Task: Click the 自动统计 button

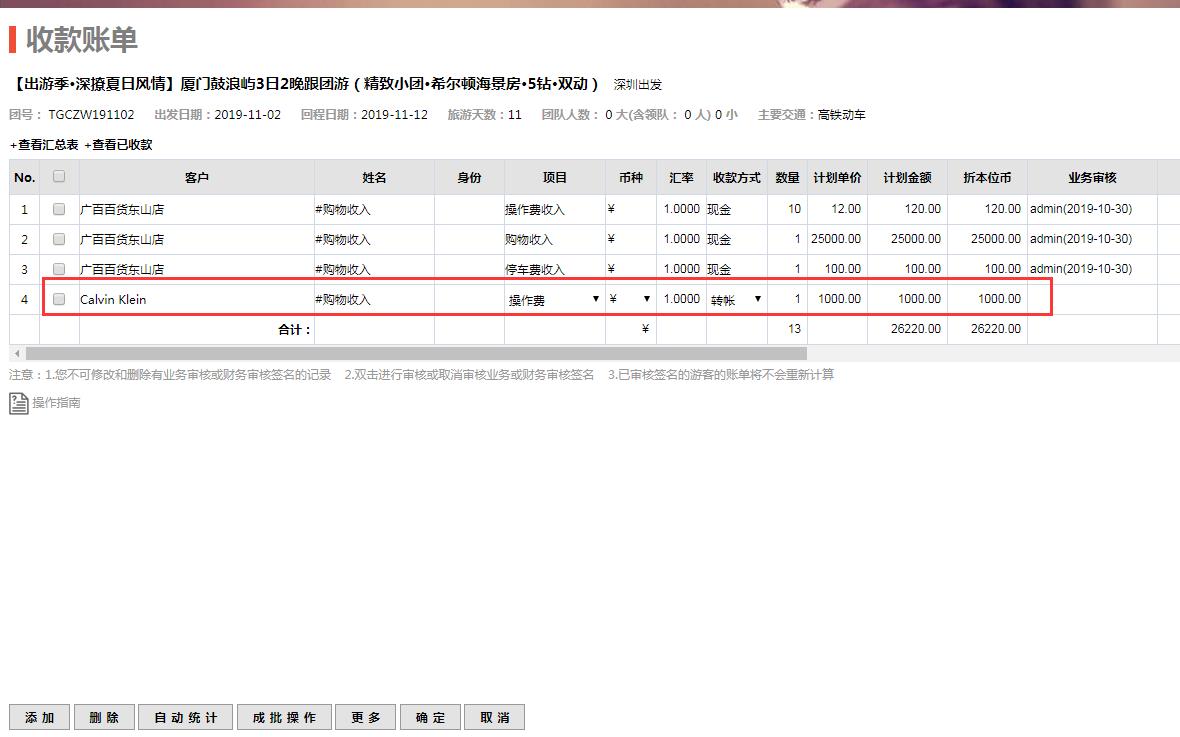Action: click(x=185, y=717)
